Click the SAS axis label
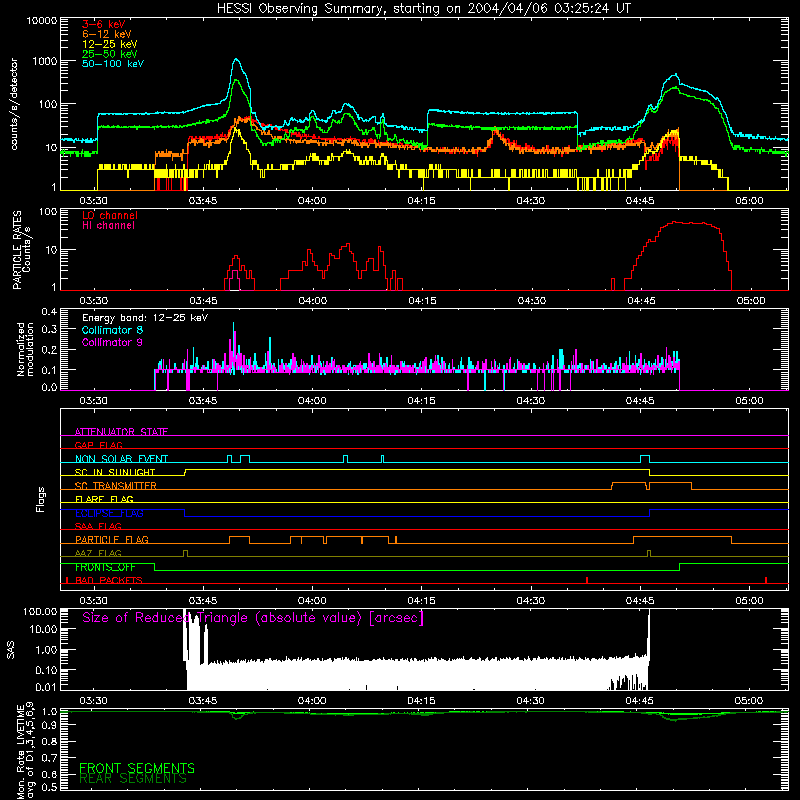Screen dimensions: 800x800 (10, 650)
